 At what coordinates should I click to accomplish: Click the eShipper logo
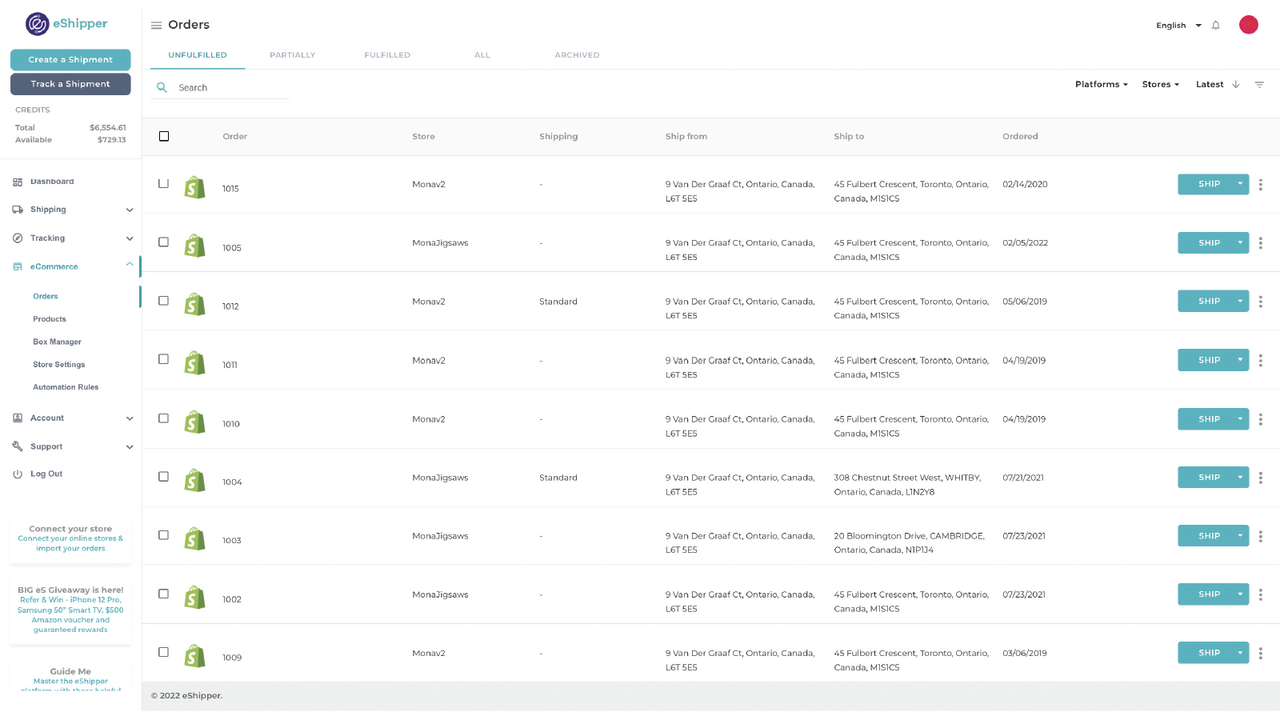67,24
